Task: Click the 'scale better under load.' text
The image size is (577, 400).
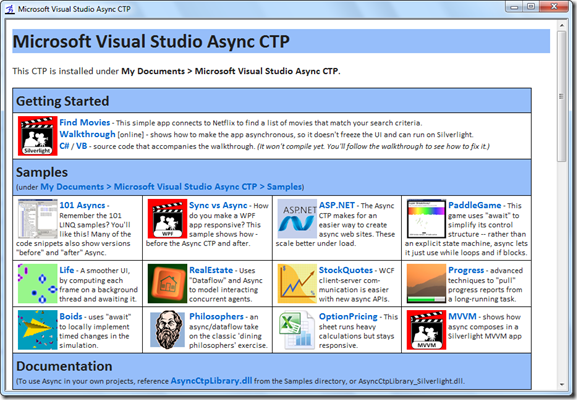Action: point(316,244)
